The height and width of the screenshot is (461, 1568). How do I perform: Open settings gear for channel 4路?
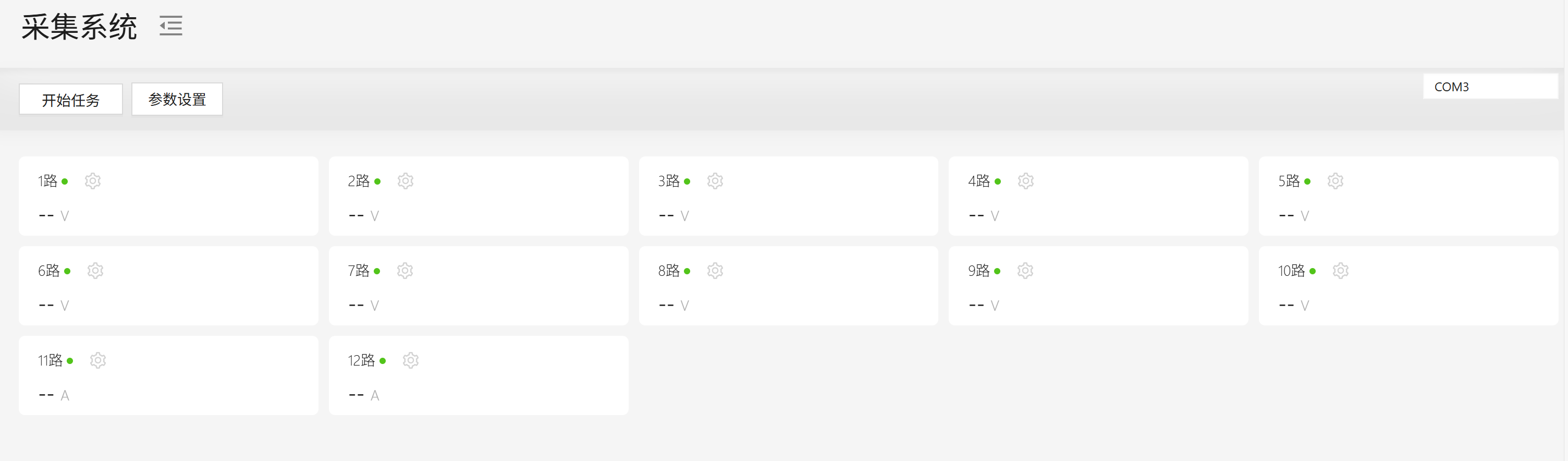pos(1026,181)
